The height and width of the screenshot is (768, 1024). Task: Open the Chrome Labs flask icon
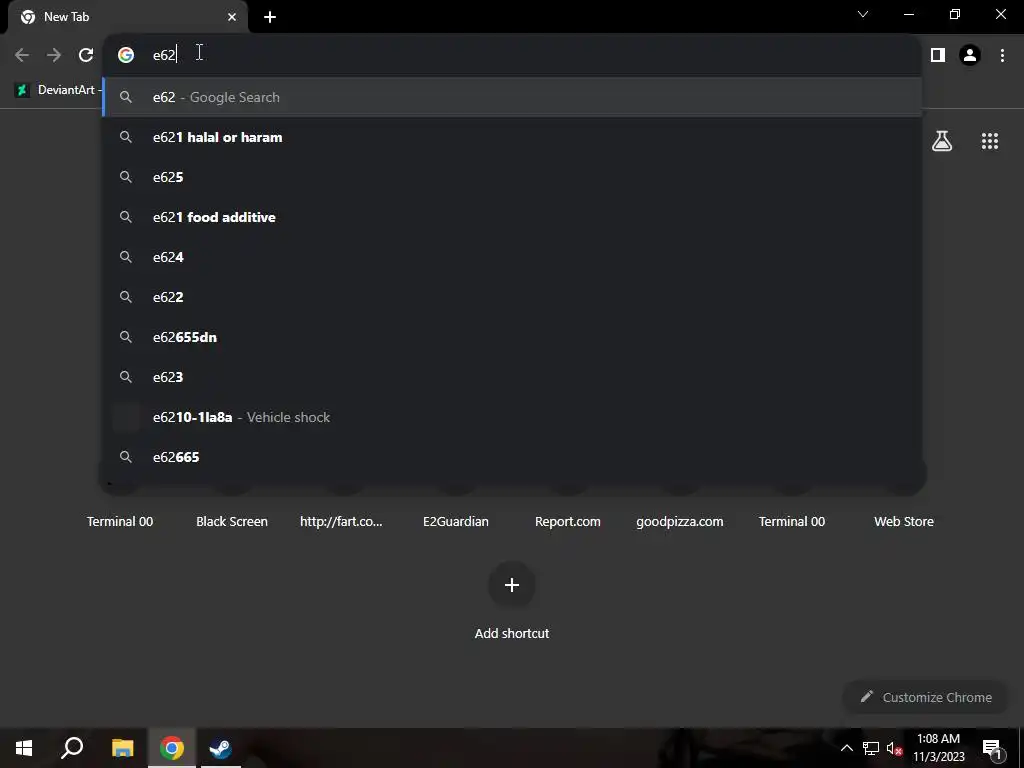click(x=942, y=141)
